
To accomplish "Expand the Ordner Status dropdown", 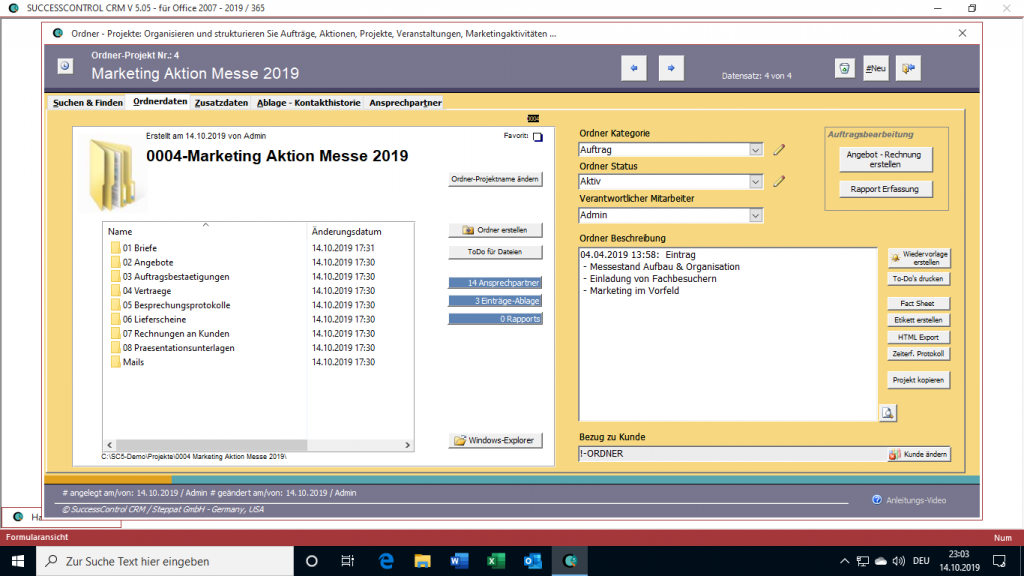I will pos(757,182).
